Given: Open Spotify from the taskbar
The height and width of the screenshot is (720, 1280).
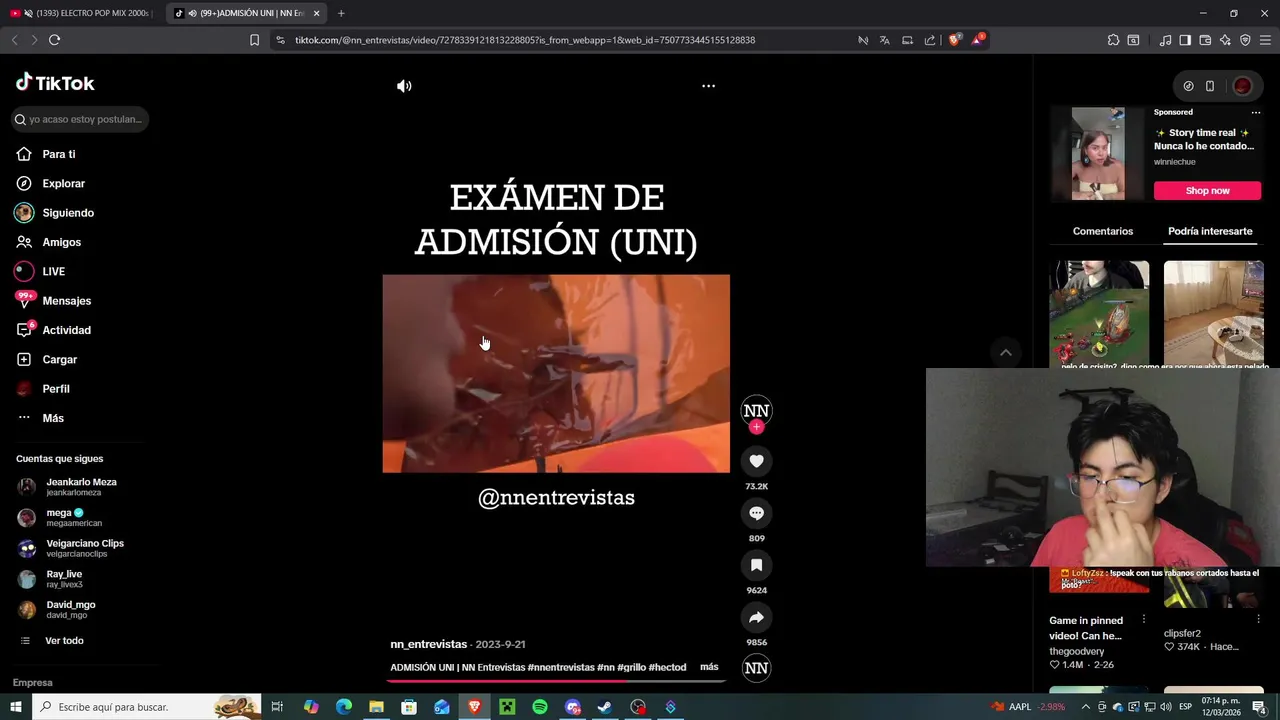Looking at the screenshot, I should coord(540,707).
